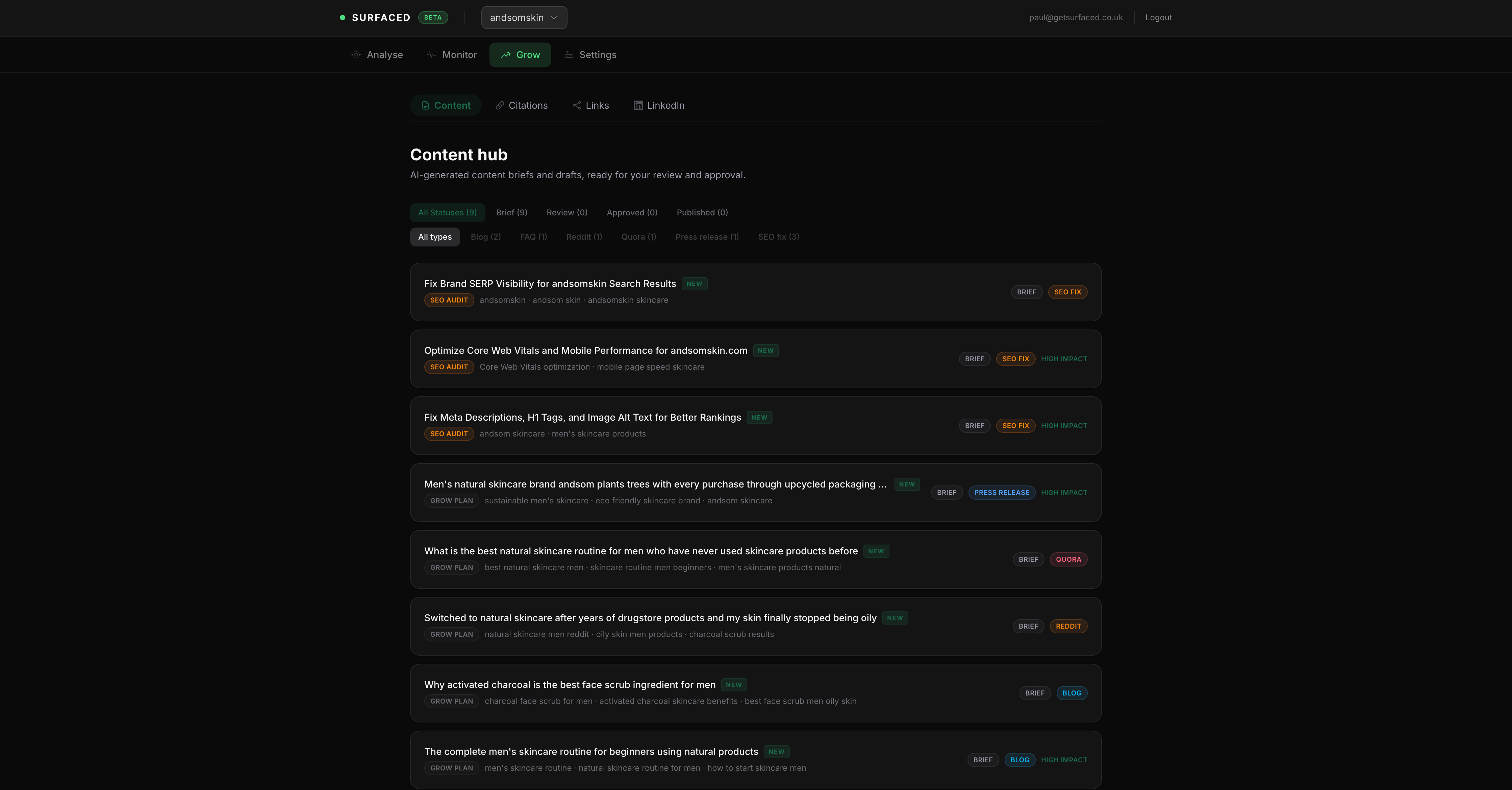This screenshot has height=790, width=1512.
Task: Click the QUORA badge
Action: 1068,559
